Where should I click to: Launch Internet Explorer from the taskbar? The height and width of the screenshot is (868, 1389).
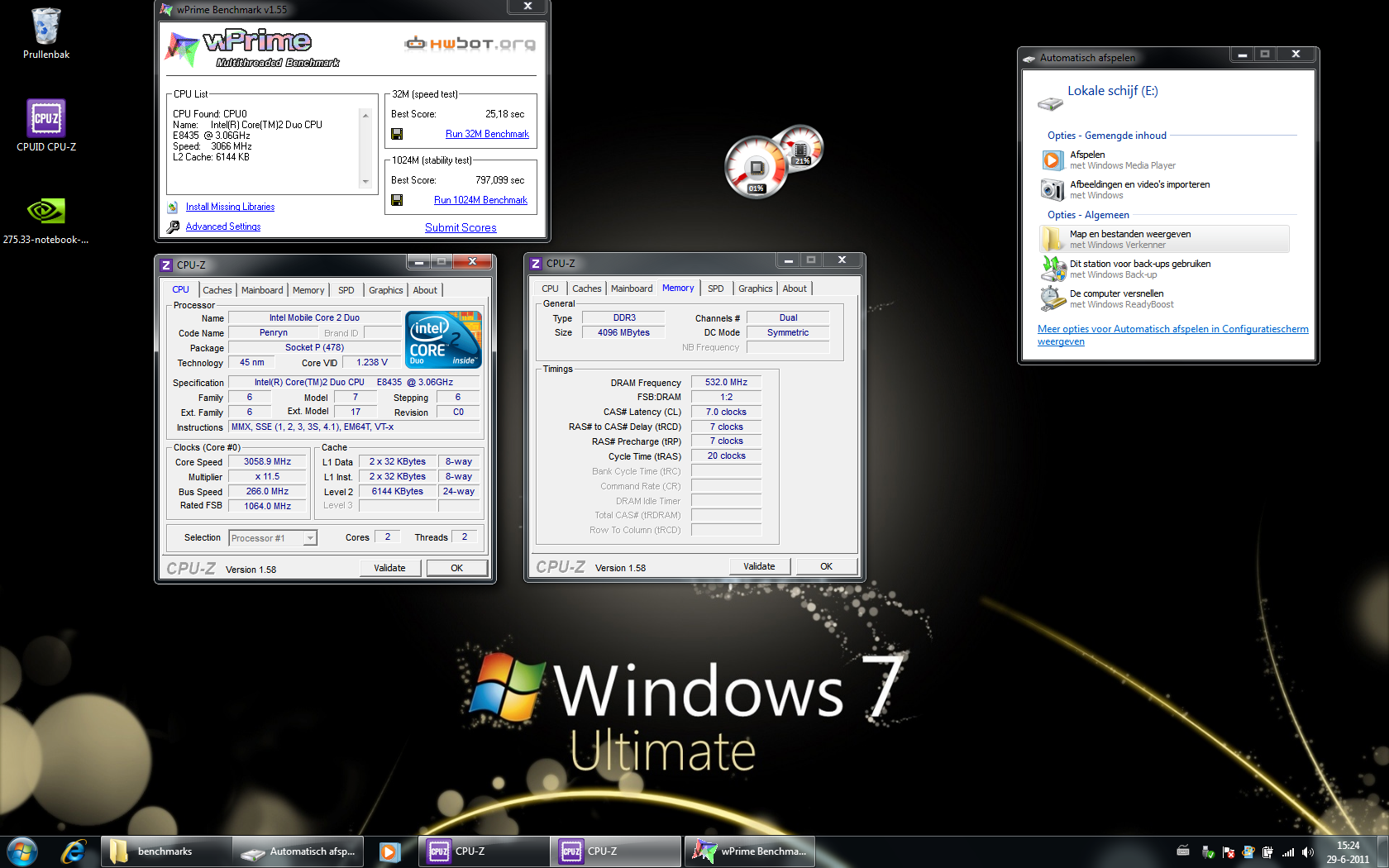click(x=74, y=851)
